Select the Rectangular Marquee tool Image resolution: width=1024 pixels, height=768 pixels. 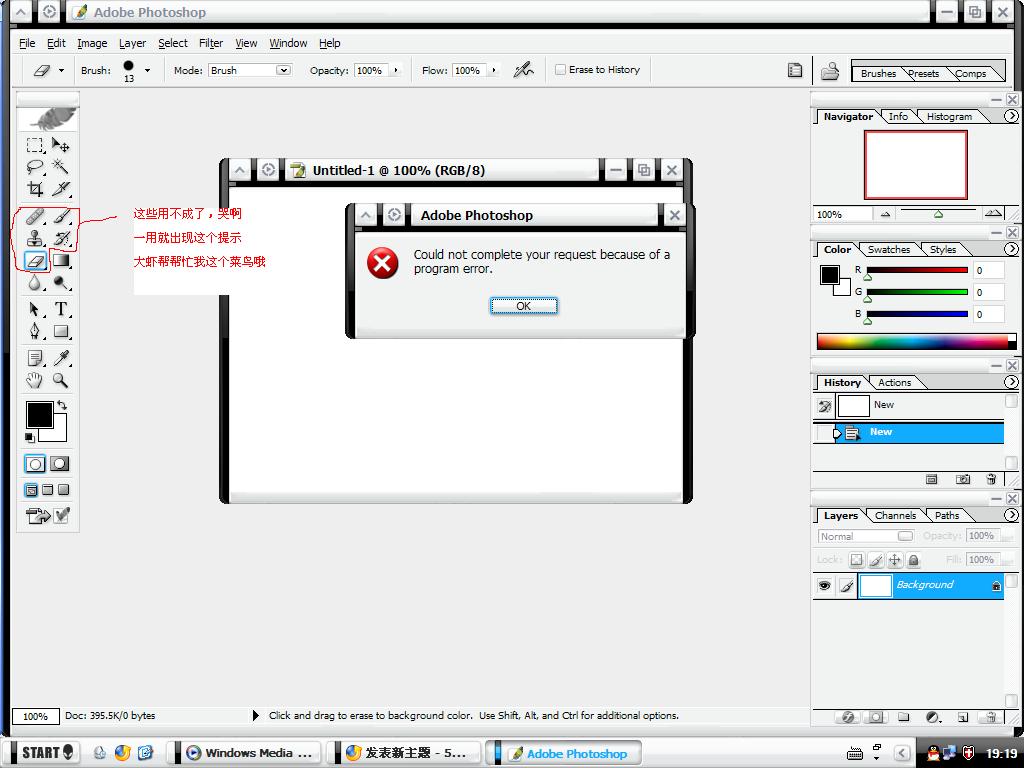[x=35, y=145]
